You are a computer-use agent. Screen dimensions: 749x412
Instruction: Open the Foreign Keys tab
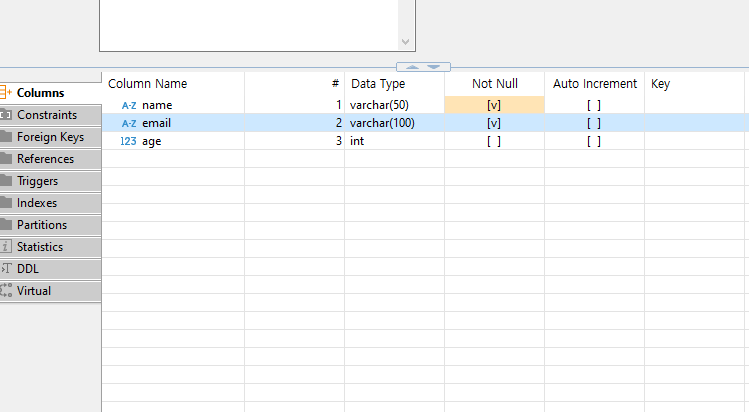click(x=50, y=137)
